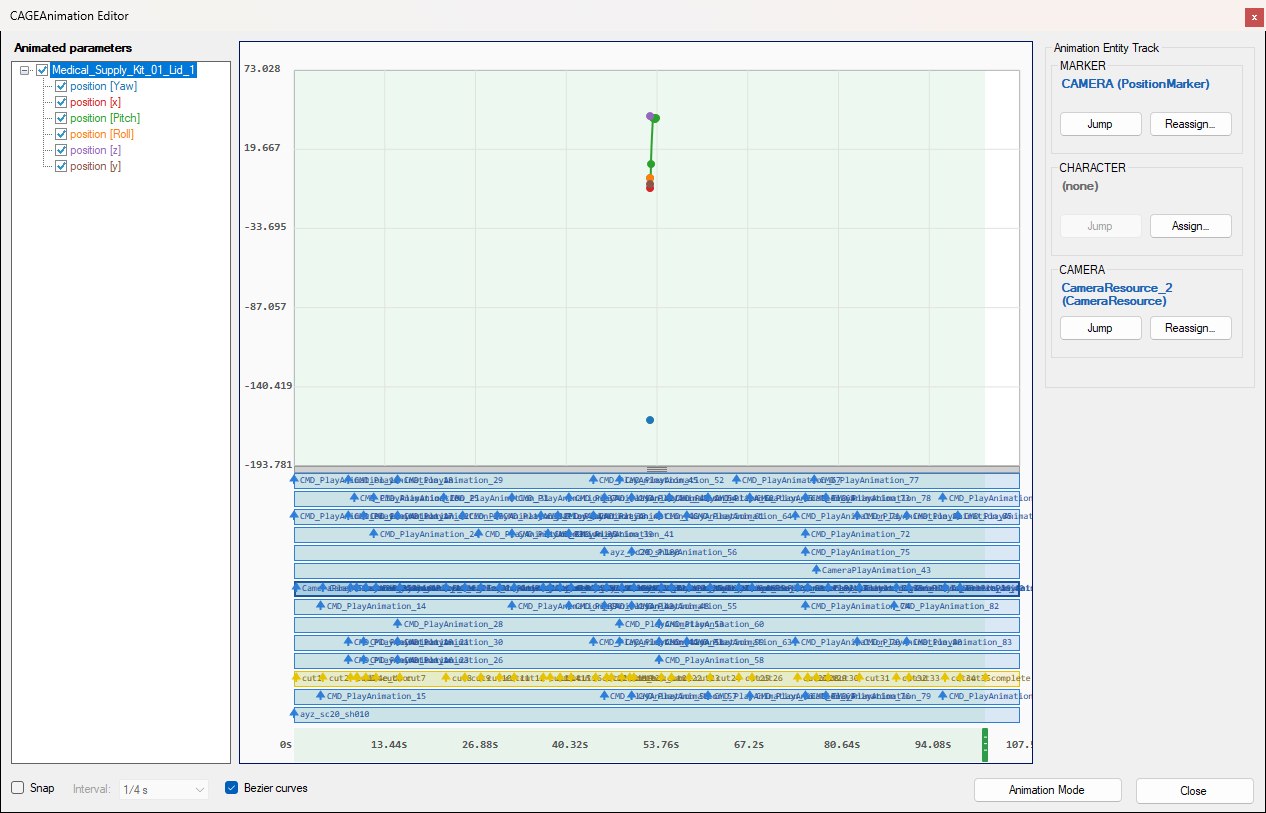Image resolution: width=1266 pixels, height=813 pixels.
Task: Uncheck the position [Roll] parameter
Action: (61, 134)
